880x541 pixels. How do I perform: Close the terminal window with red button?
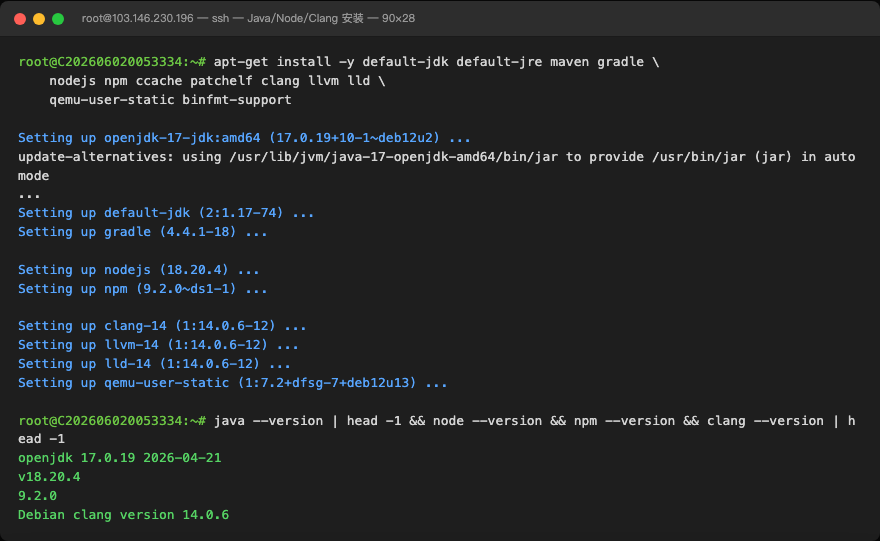tap(20, 19)
